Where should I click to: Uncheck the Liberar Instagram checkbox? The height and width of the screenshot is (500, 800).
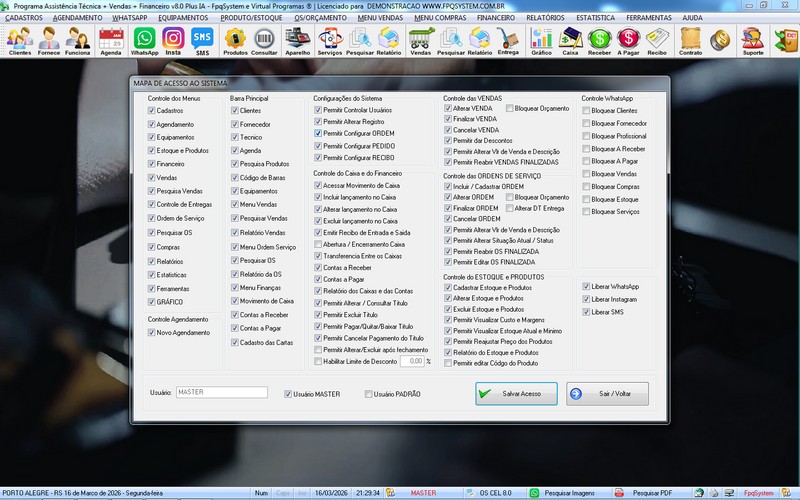pyautogui.click(x=586, y=299)
